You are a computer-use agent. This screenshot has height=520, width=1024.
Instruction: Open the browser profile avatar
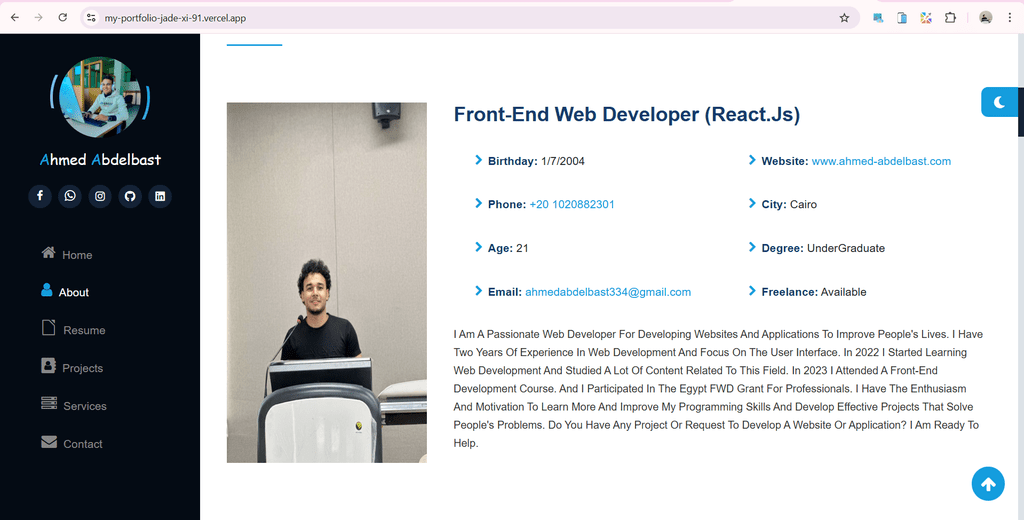[x=985, y=18]
